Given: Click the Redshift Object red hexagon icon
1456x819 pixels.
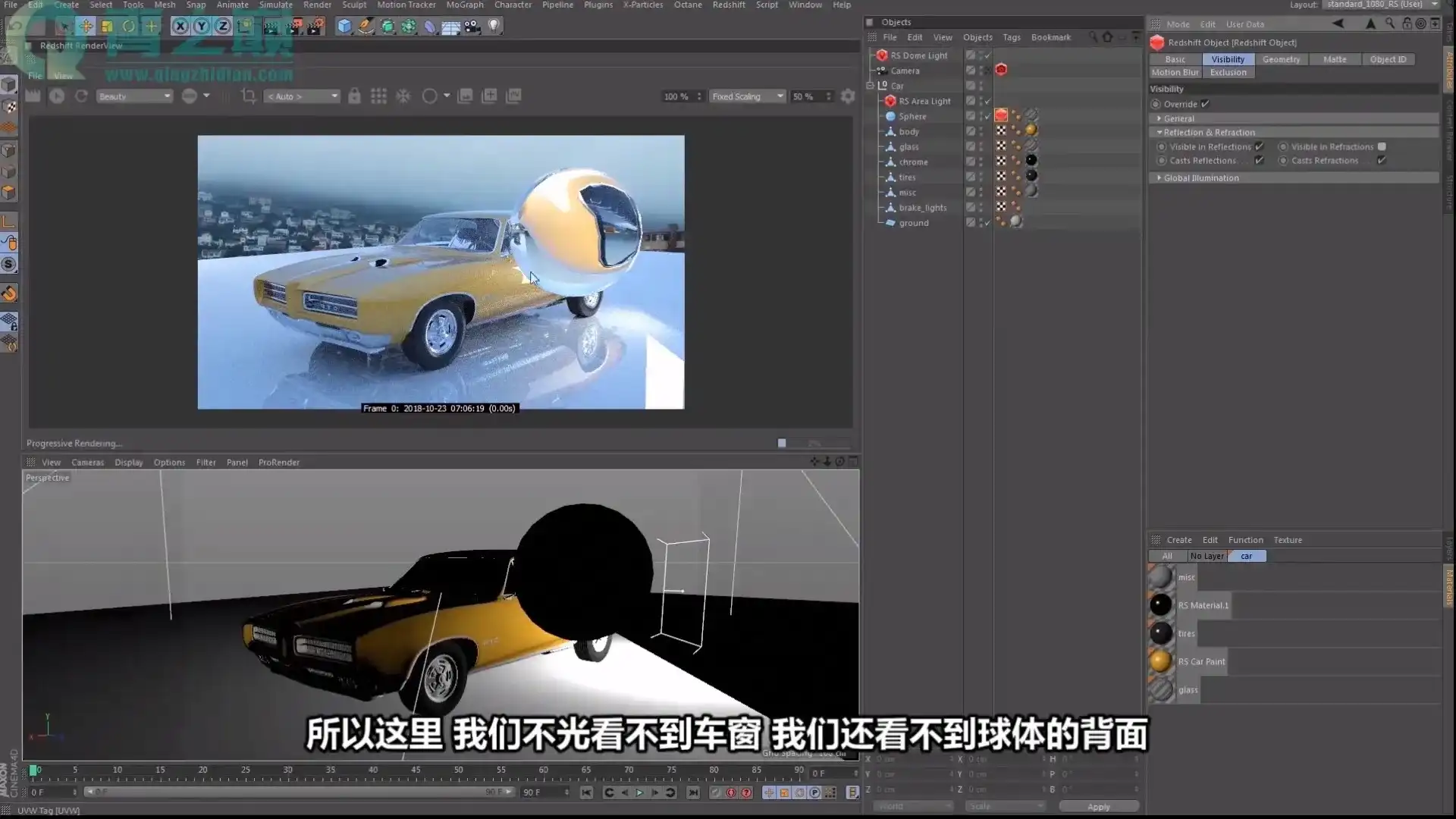Looking at the screenshot, I should [x=1157, y=42].
